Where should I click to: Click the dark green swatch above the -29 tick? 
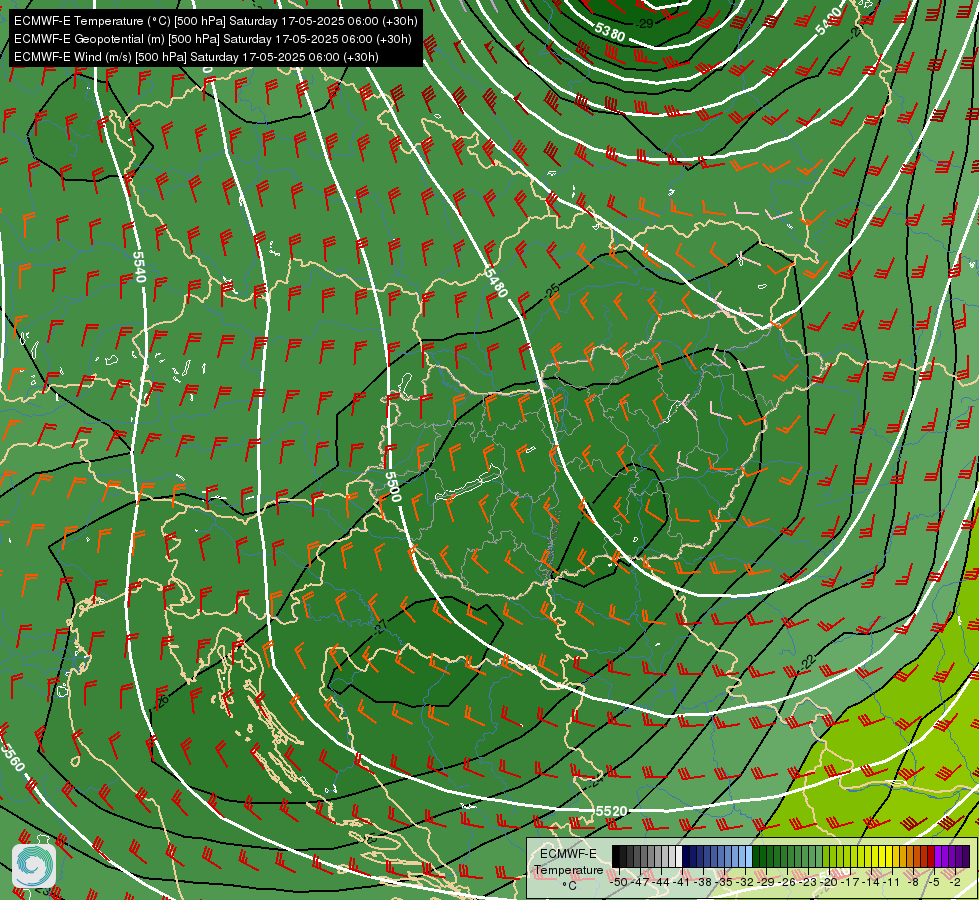tap(770, 856)
